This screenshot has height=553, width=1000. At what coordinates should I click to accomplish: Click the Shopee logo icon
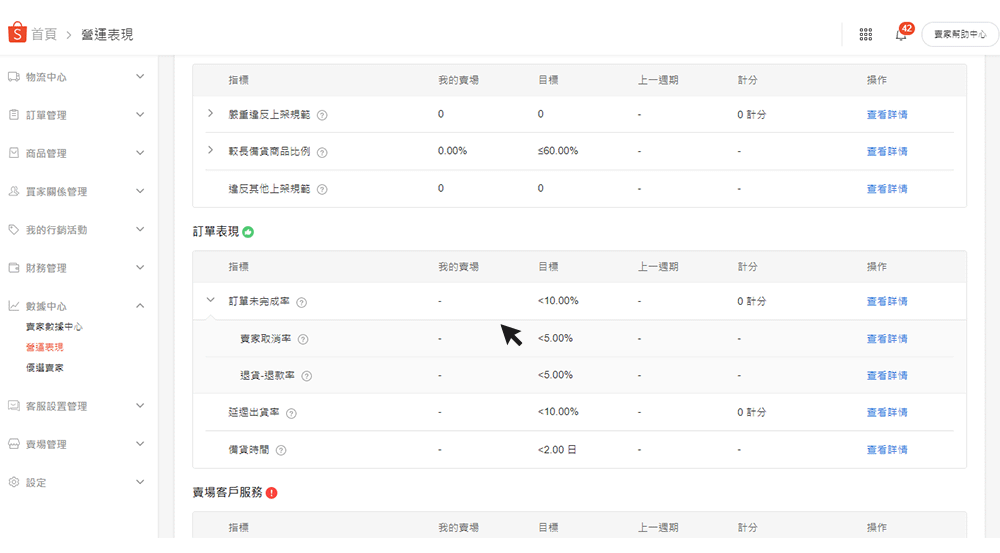pos(17,34)
